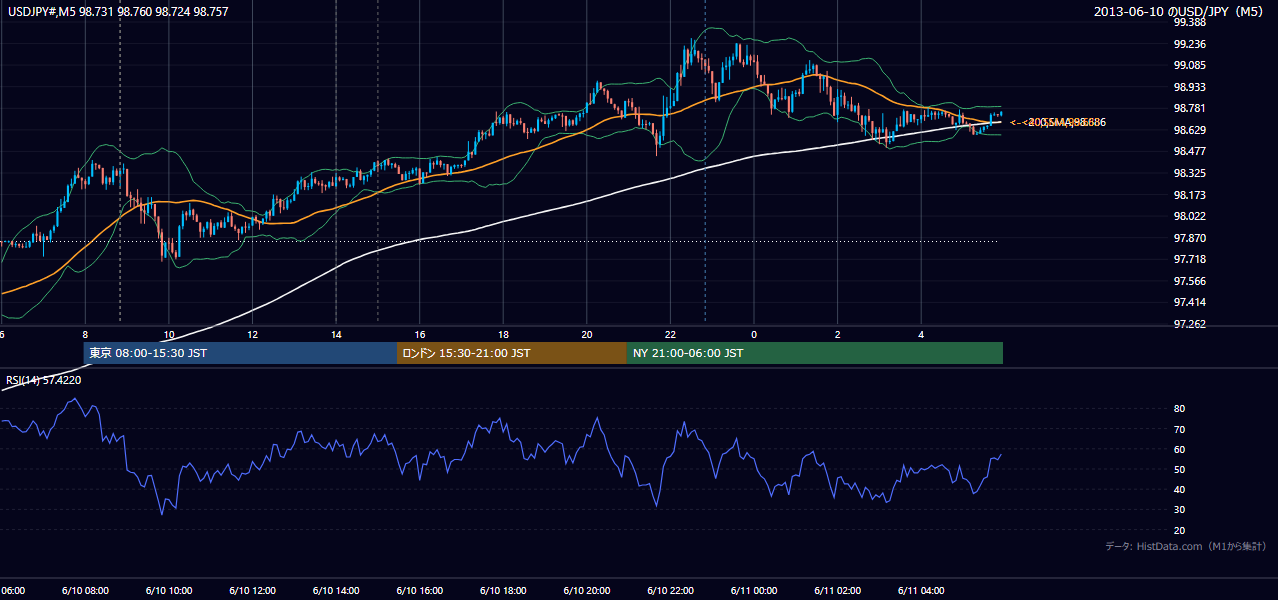The height and width of the screenshot is (600, 1278).
Task: Click the hour 20 tick on price chart
Action: 587,335
